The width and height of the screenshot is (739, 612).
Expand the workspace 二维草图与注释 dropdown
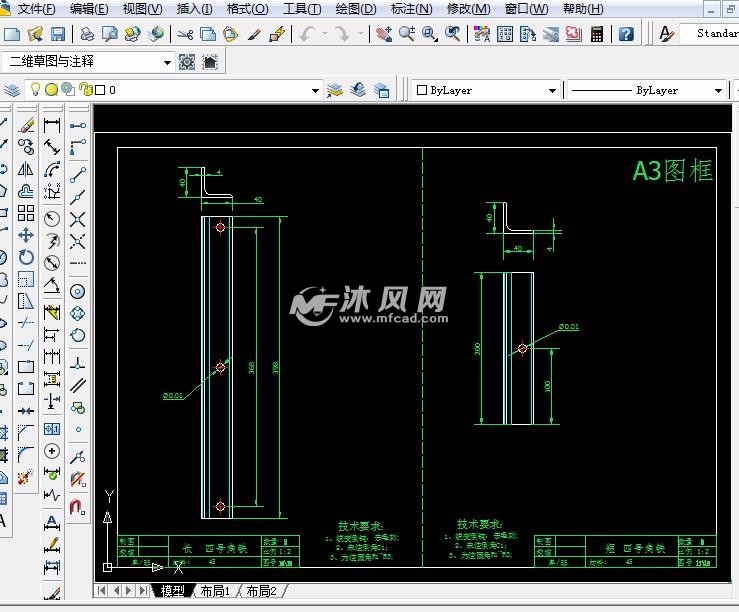click(167, 62)
